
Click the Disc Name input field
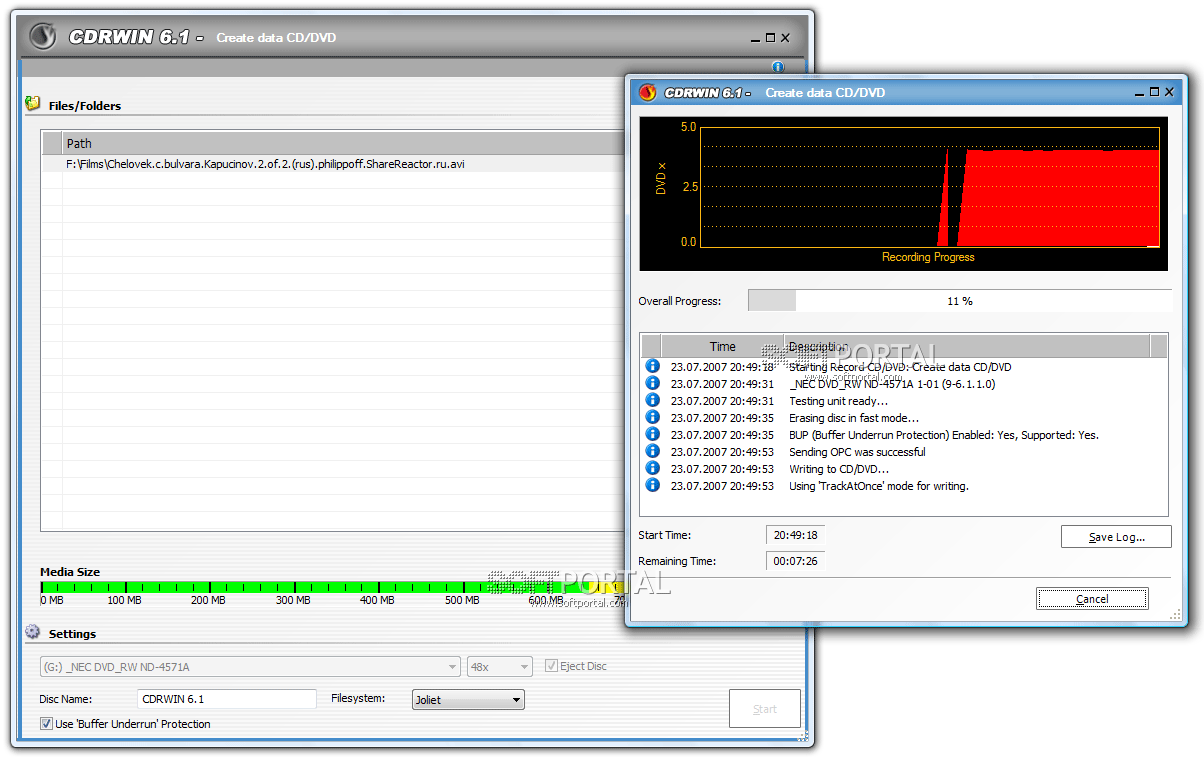tap(227, 699)
